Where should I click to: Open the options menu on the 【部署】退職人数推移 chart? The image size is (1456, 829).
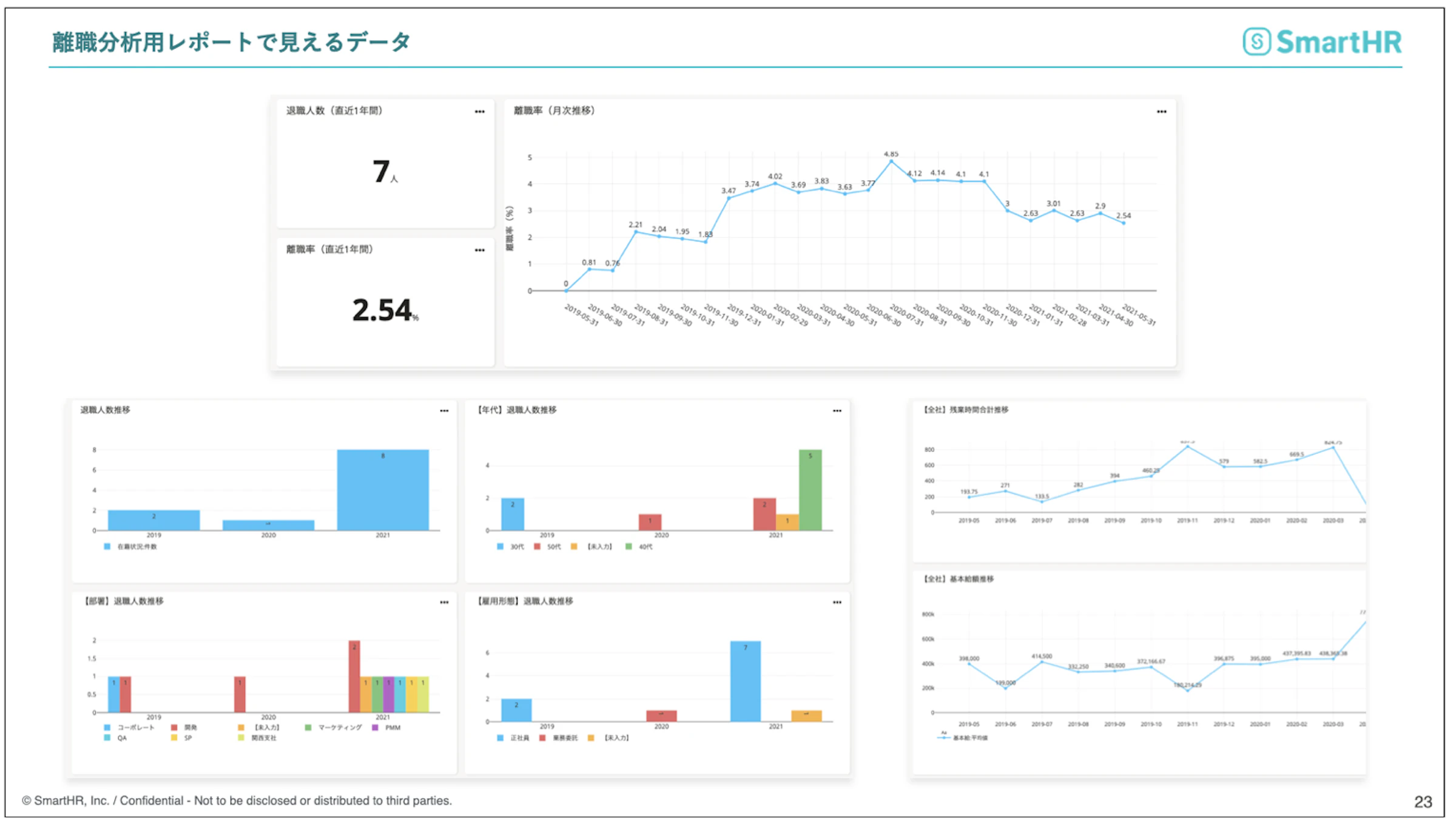coord(444,602)
